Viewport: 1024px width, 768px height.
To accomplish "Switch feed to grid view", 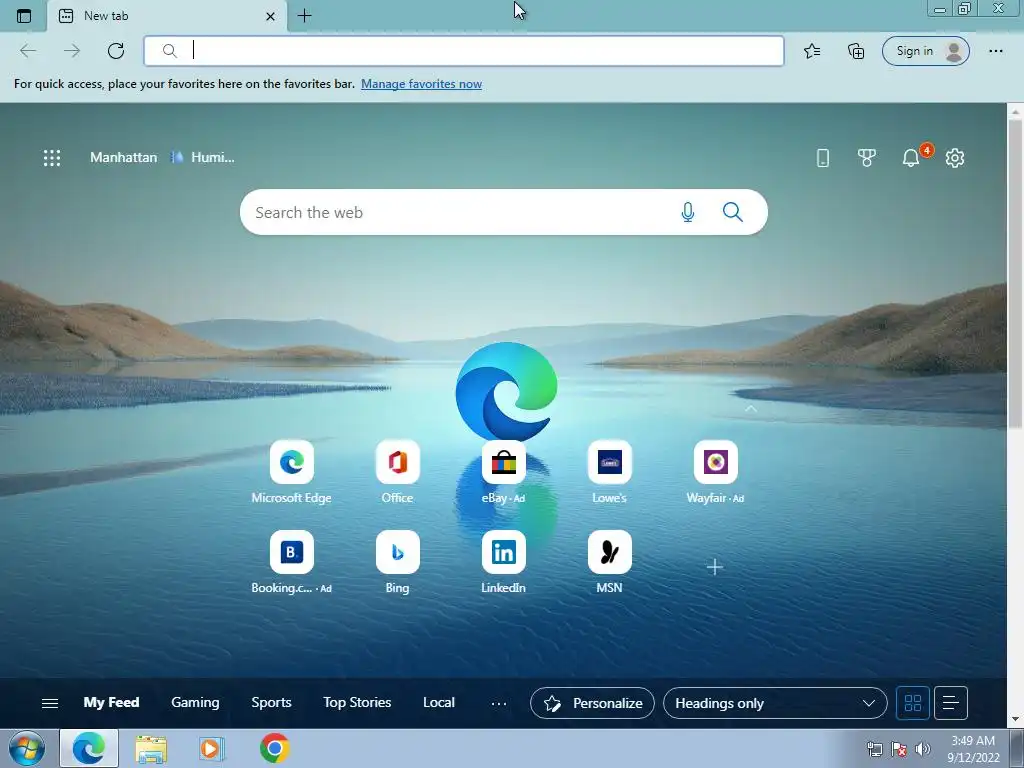I will tap(912, 703).
